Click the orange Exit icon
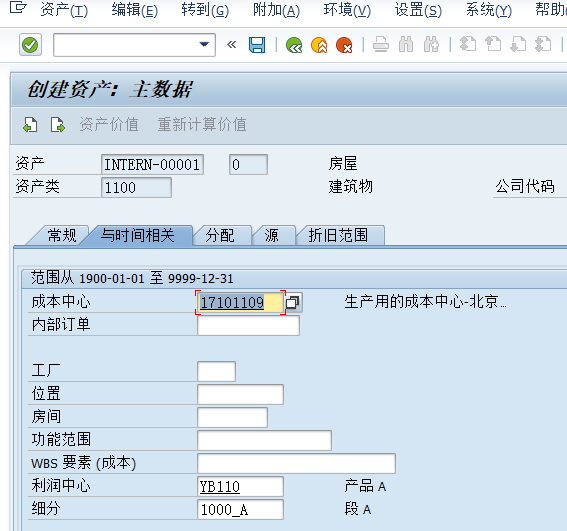Viewport: 567px width, 531px height. click(319, 45)
